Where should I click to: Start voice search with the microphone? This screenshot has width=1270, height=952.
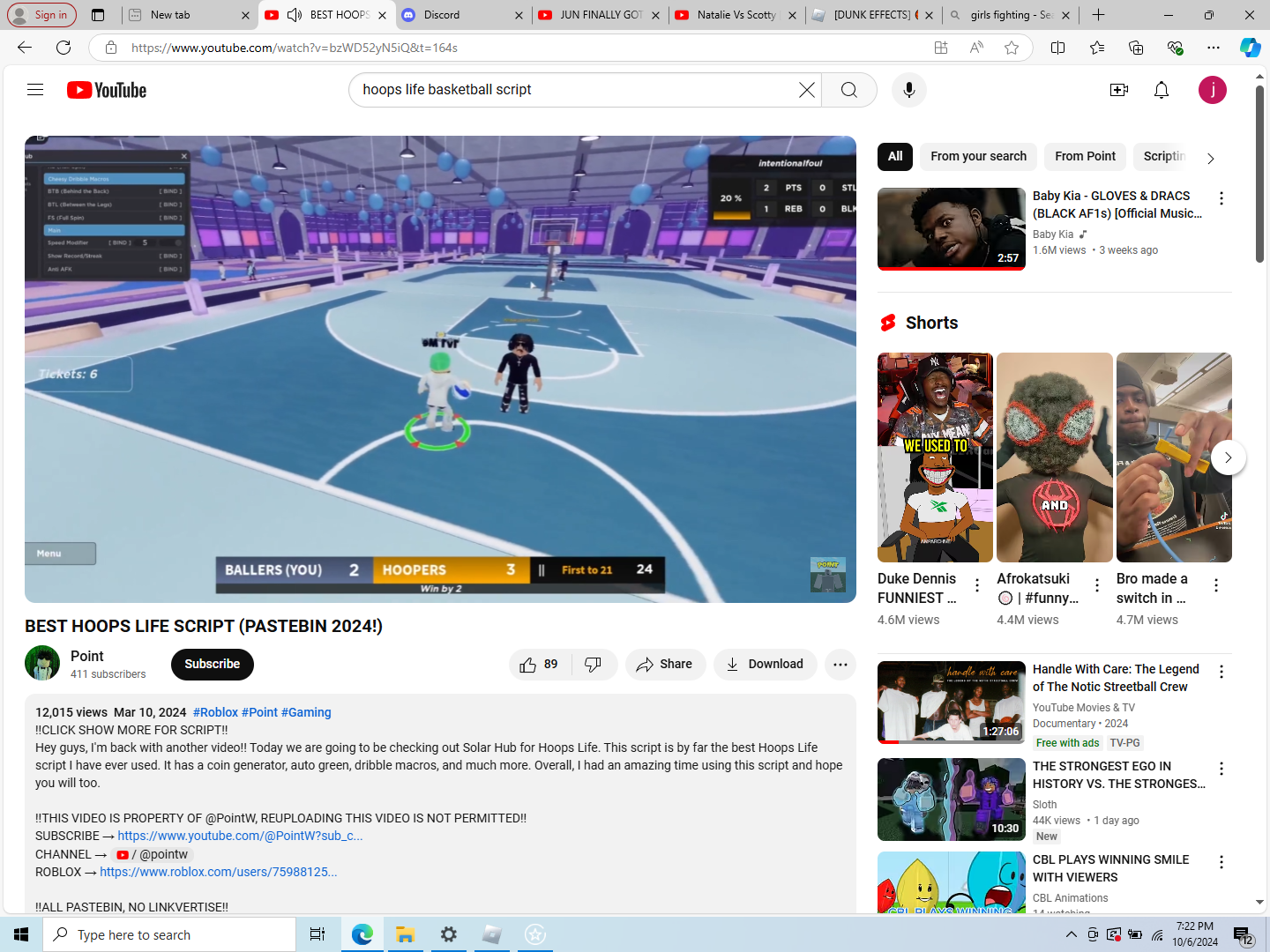point(909,90)
